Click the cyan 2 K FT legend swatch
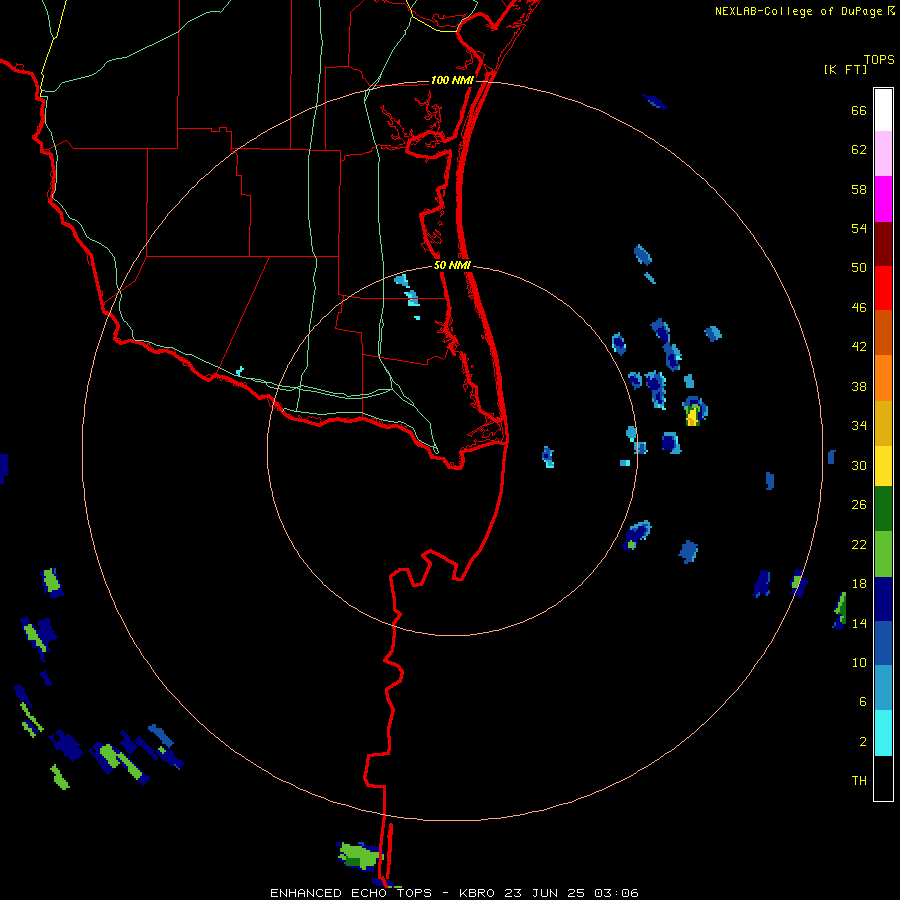 [x=883, y=733]
